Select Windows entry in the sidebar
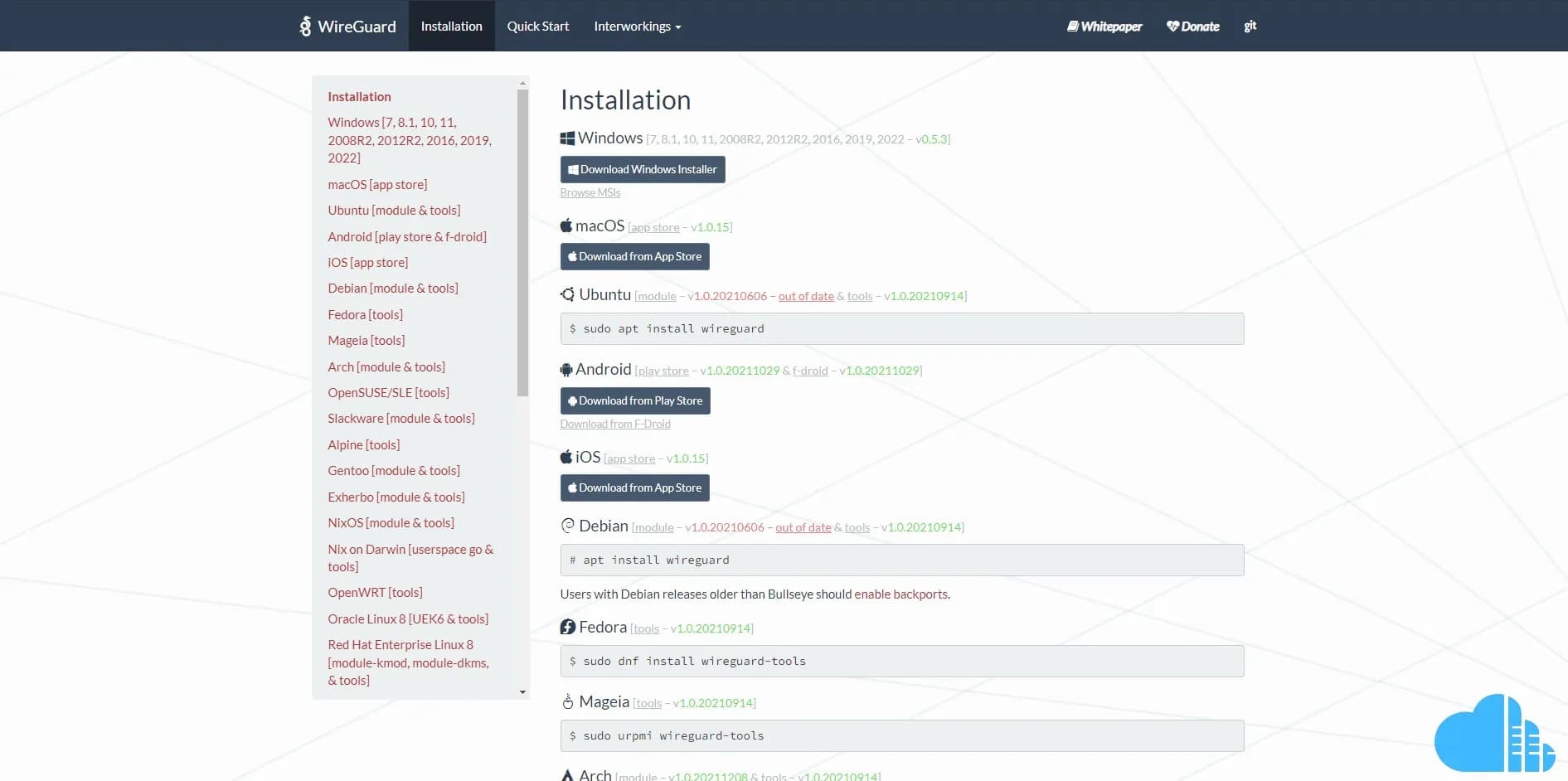Screen dimensions: 1568x781 tap(410, 140)
